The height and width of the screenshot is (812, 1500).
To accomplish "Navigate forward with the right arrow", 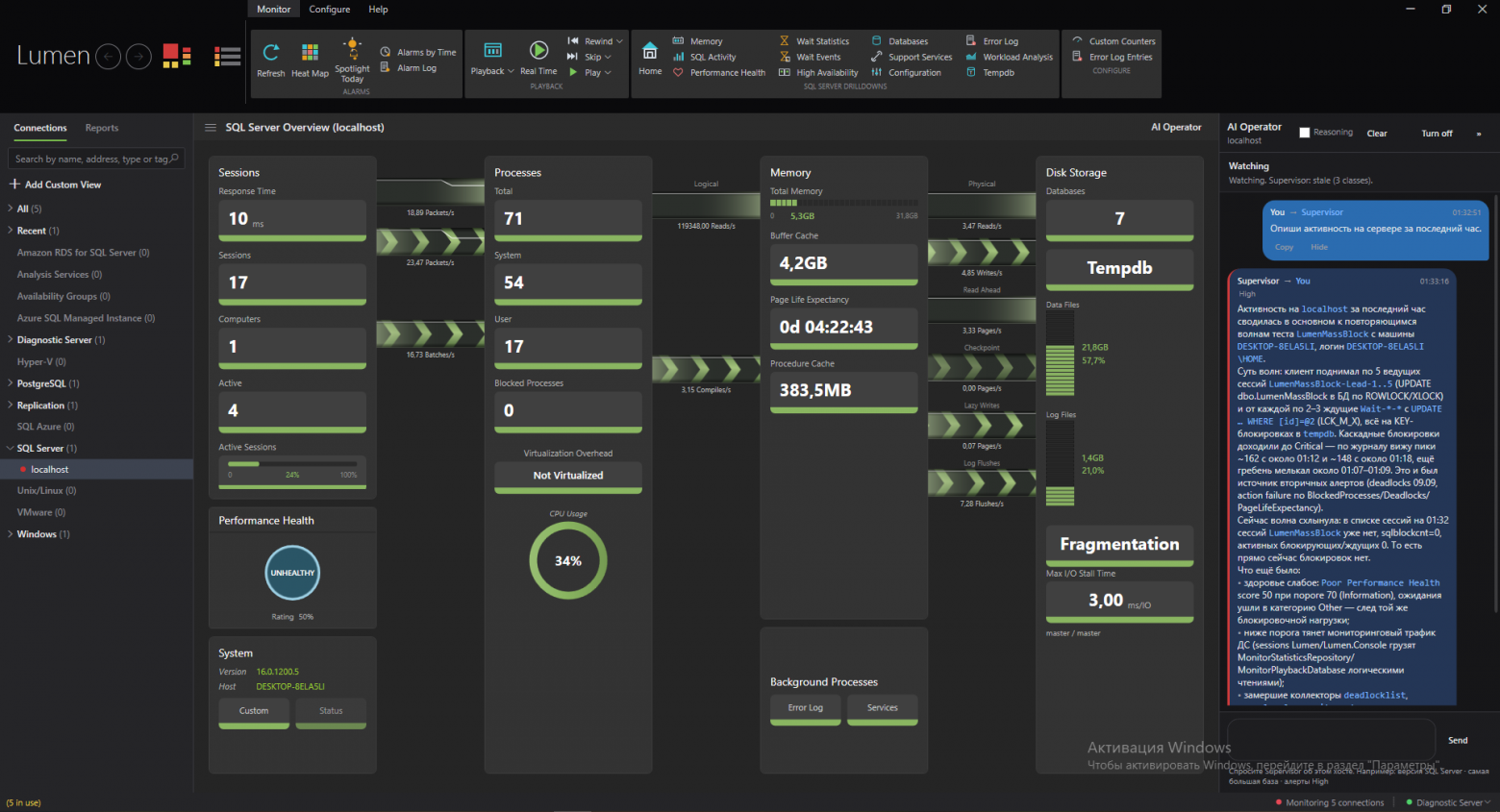I will 139,57.
